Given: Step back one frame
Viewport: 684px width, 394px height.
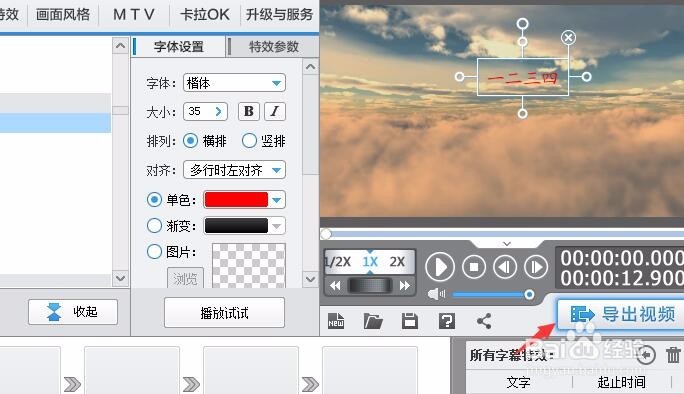Looking at the screenshot, I should pyautogui.click(x=505, y=267).
